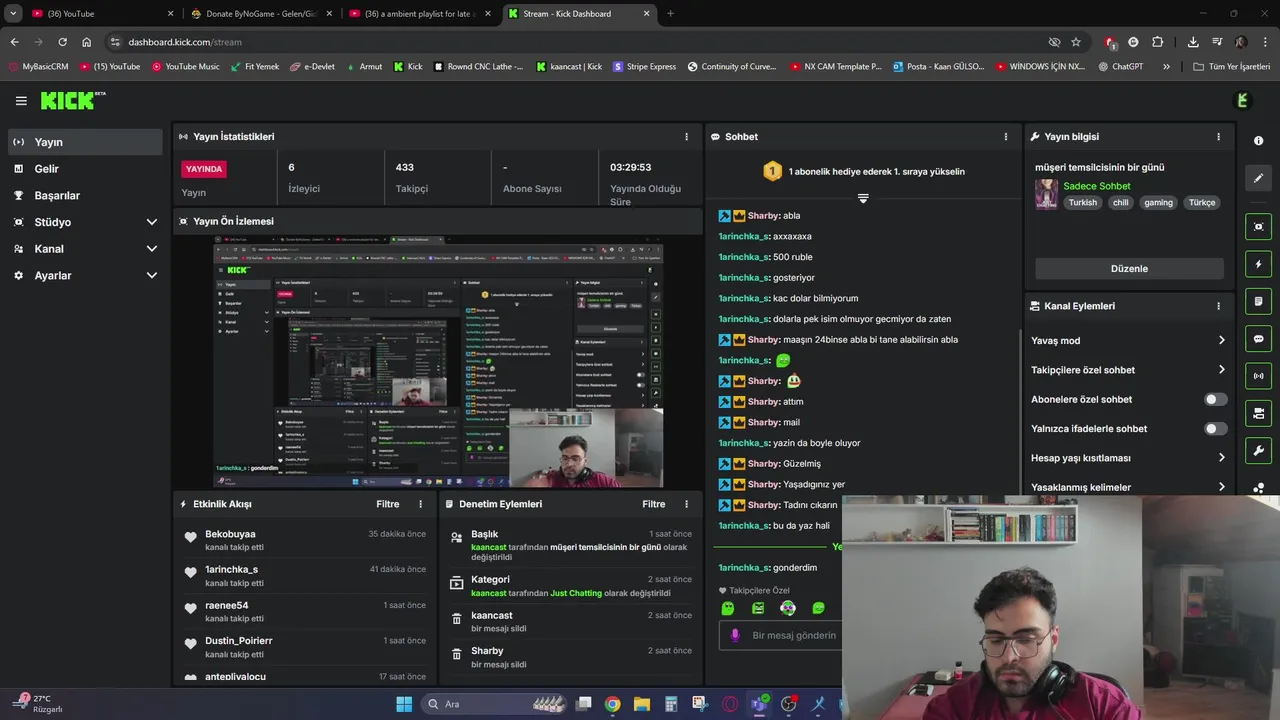Screen dimensions: 1280x720
Task: Open Yayın İstatistikleri panel three-dot menu
Action: point(686,136)
